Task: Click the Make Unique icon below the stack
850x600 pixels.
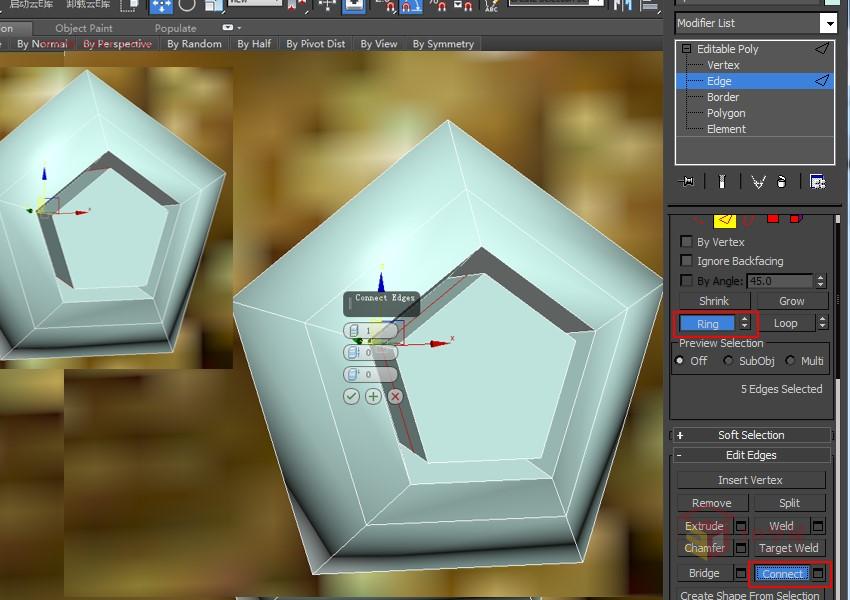Action: 758,181
